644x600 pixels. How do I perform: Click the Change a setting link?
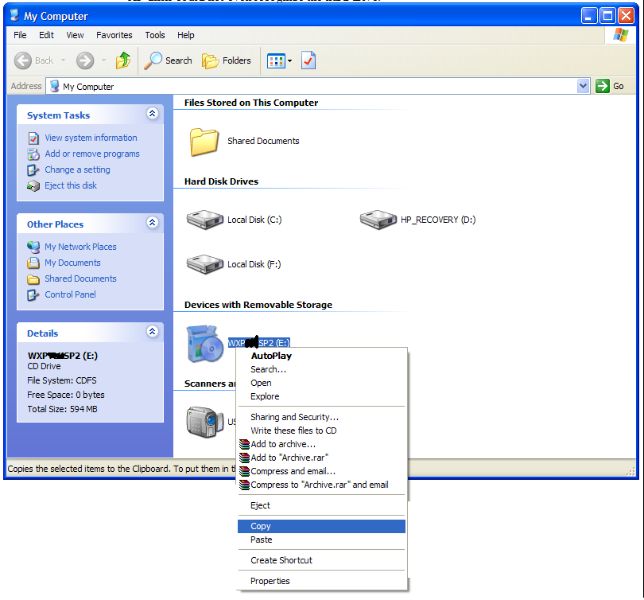pyautogui.click(x=78, y=170)
